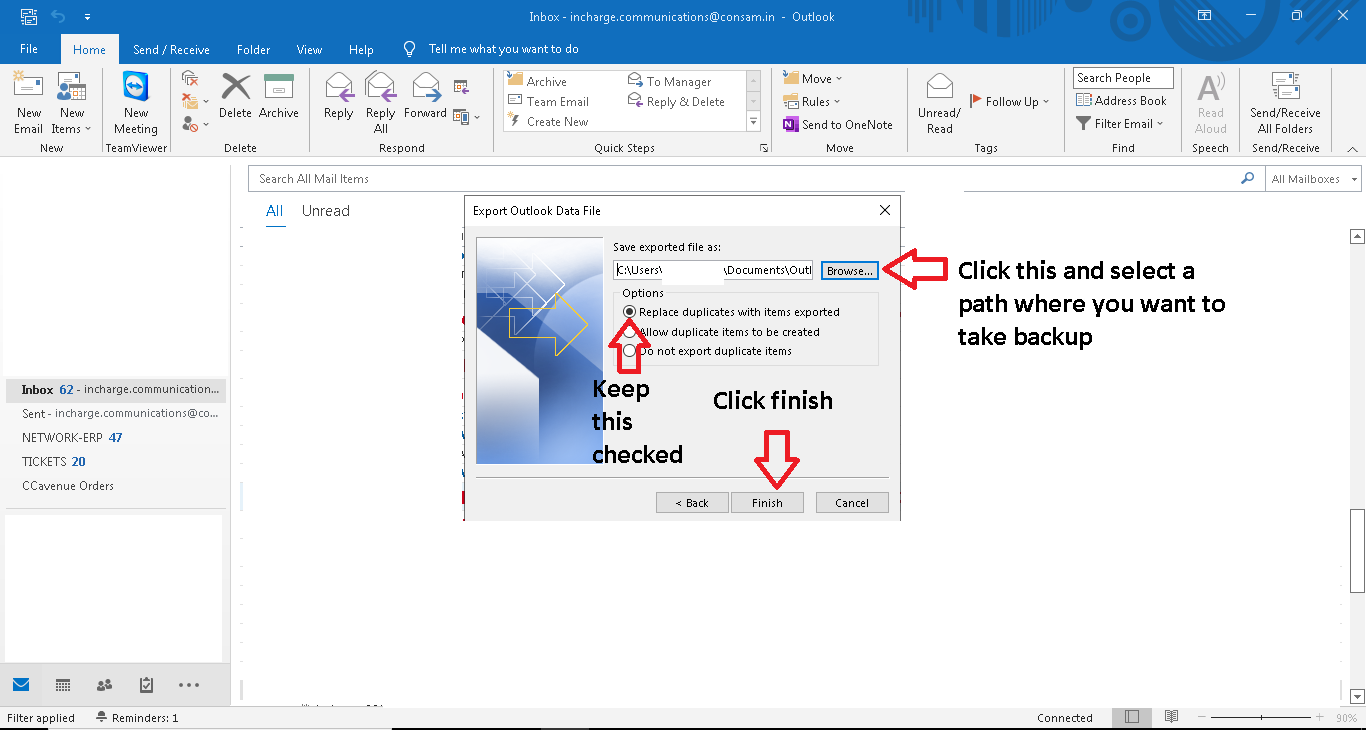The width and height of the screenshot is (1366, 730).
Task: Open the Move dropdown
Action: [x=813, y=78]
